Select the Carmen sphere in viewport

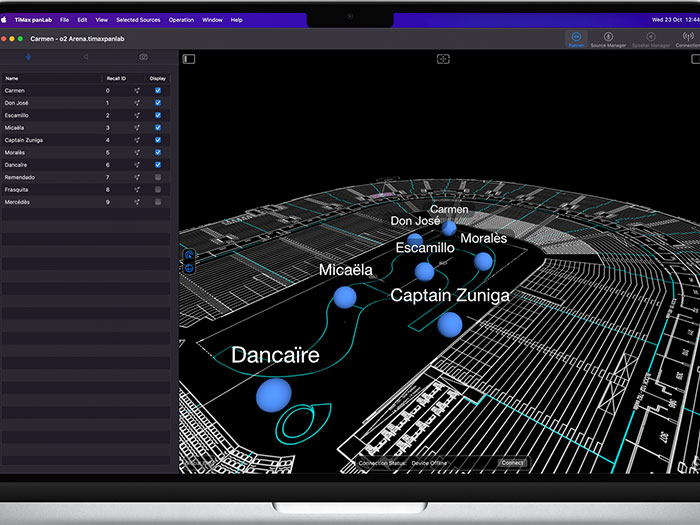point(449,228)
